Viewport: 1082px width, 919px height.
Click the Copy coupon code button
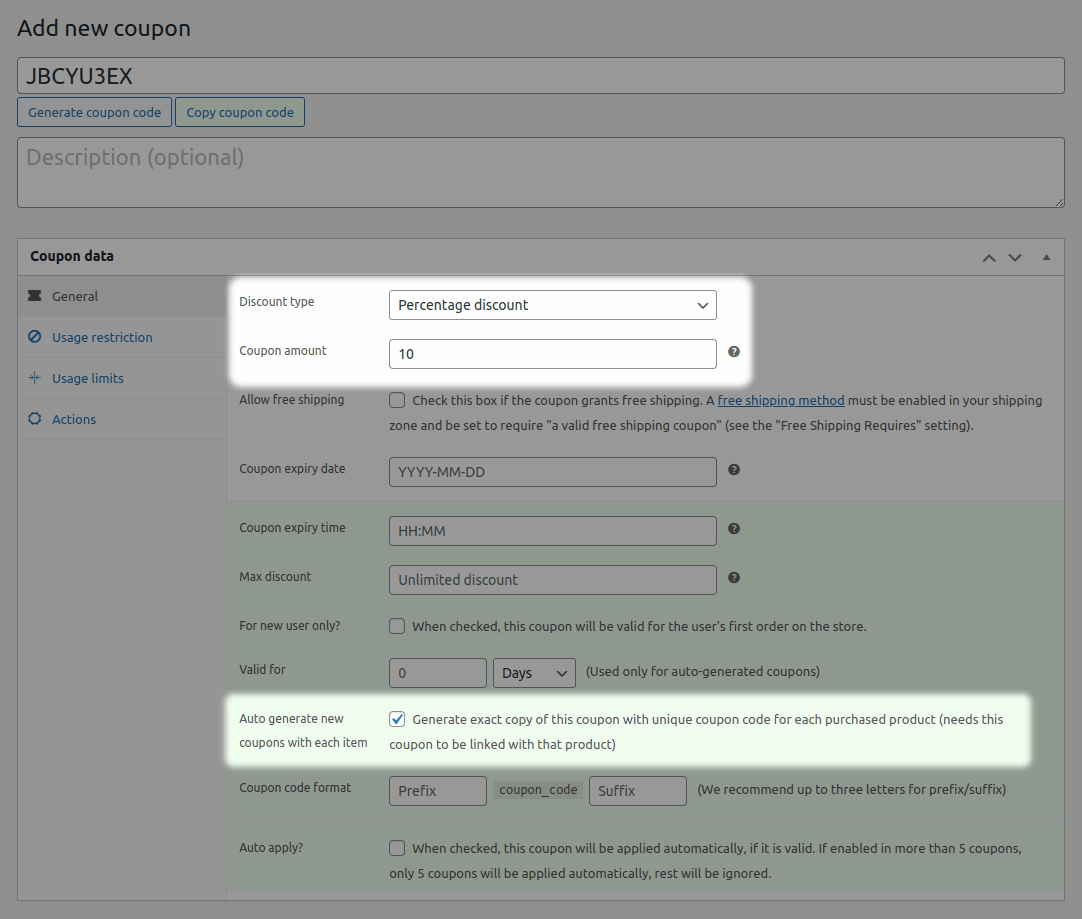240,111
